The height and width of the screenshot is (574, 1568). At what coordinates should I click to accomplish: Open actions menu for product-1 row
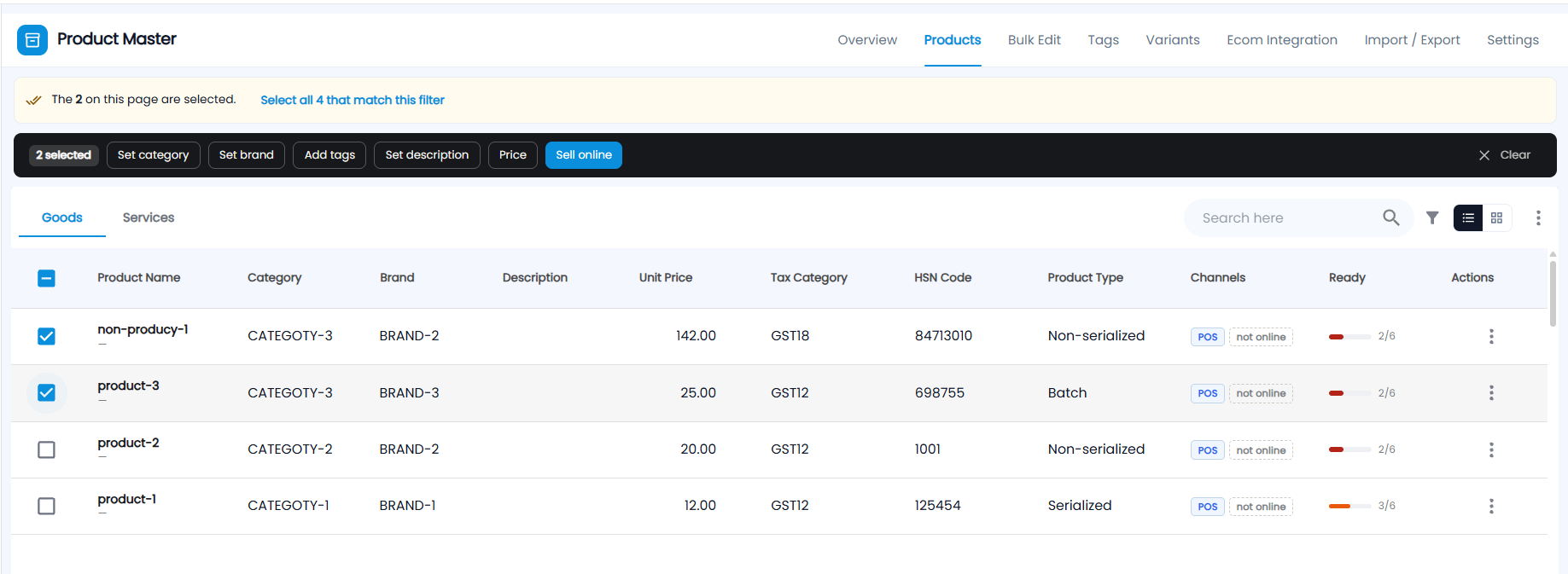pyautogui.click(x=1491, y=506)
